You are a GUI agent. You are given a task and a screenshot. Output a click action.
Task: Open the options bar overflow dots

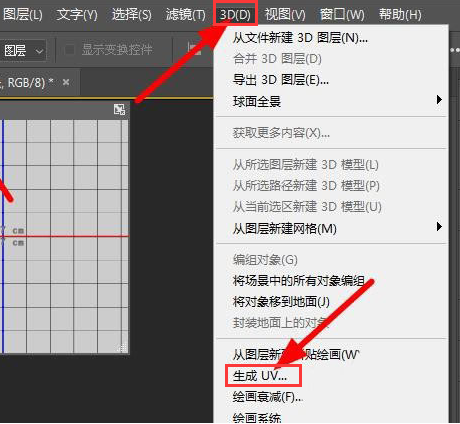click(x=455, y=50)
